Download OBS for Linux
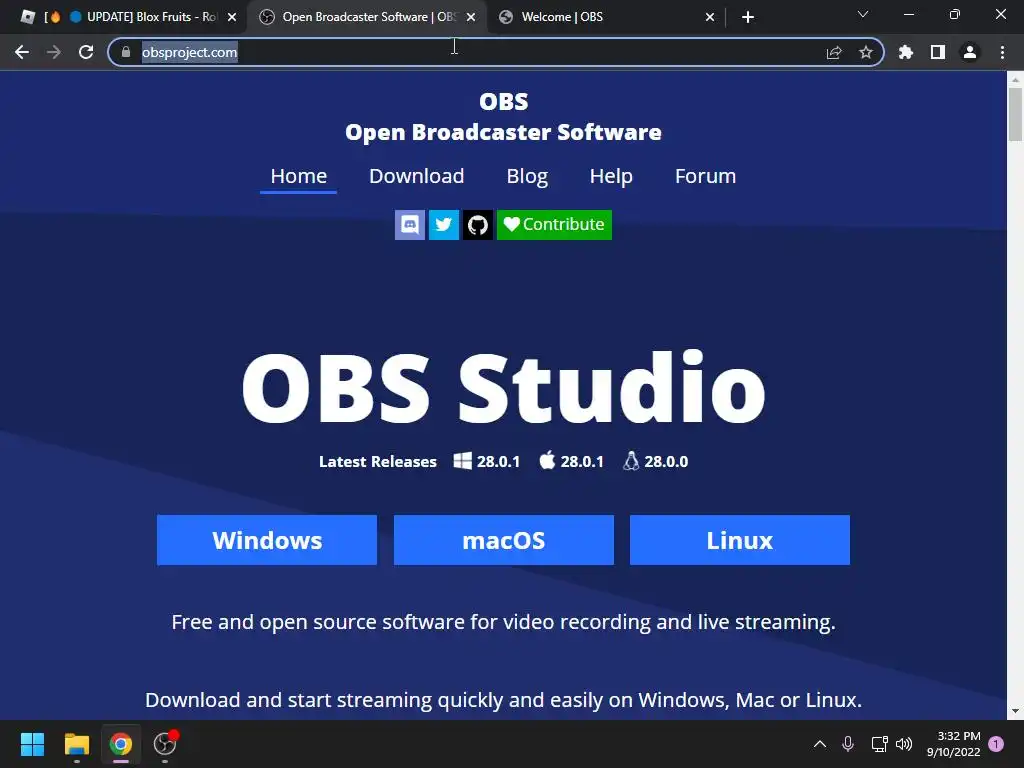The width and height of the screenshot is (1024, 768). [740, 540]
